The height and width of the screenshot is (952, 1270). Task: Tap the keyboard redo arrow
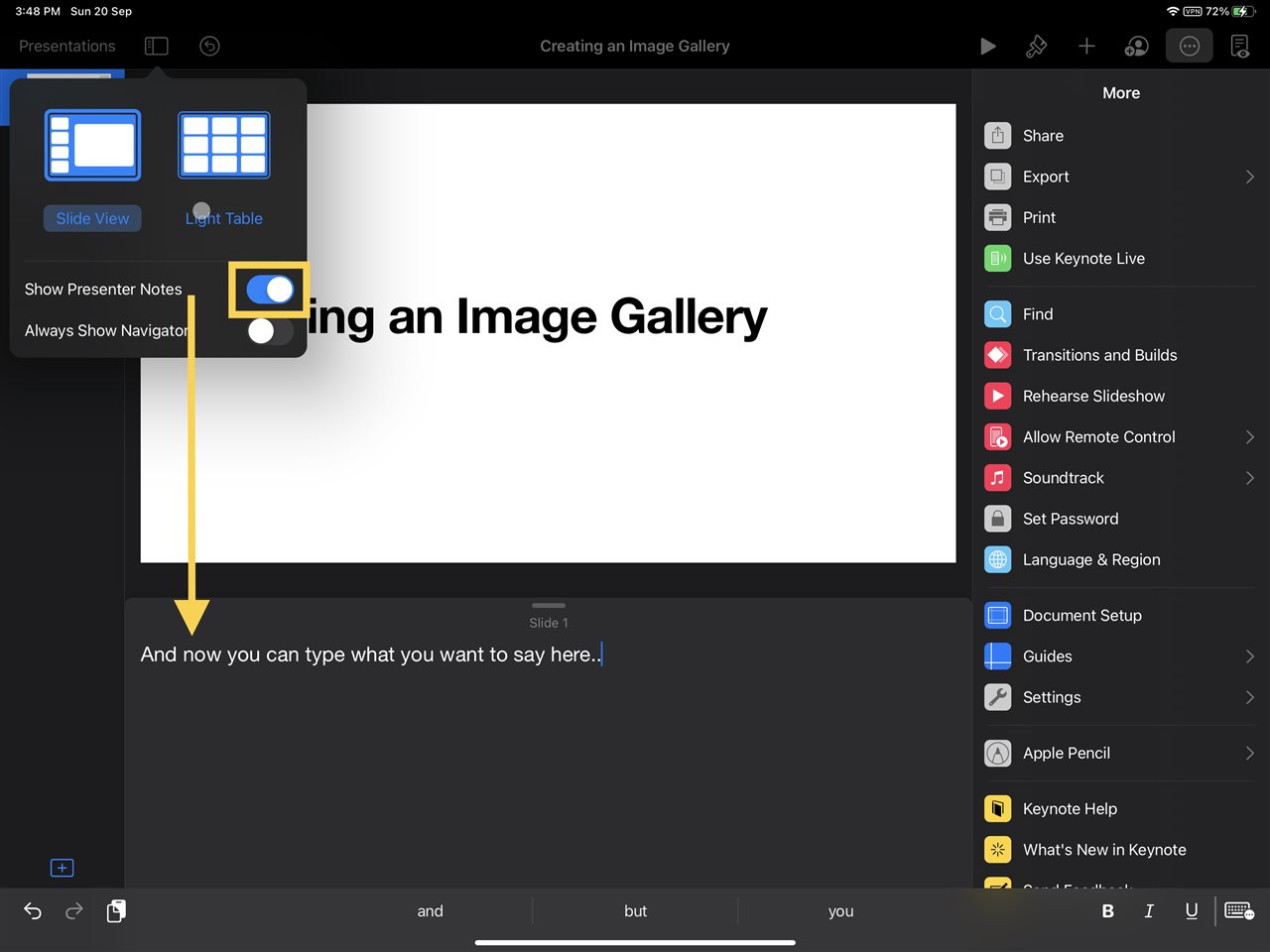tap(74, 911)
